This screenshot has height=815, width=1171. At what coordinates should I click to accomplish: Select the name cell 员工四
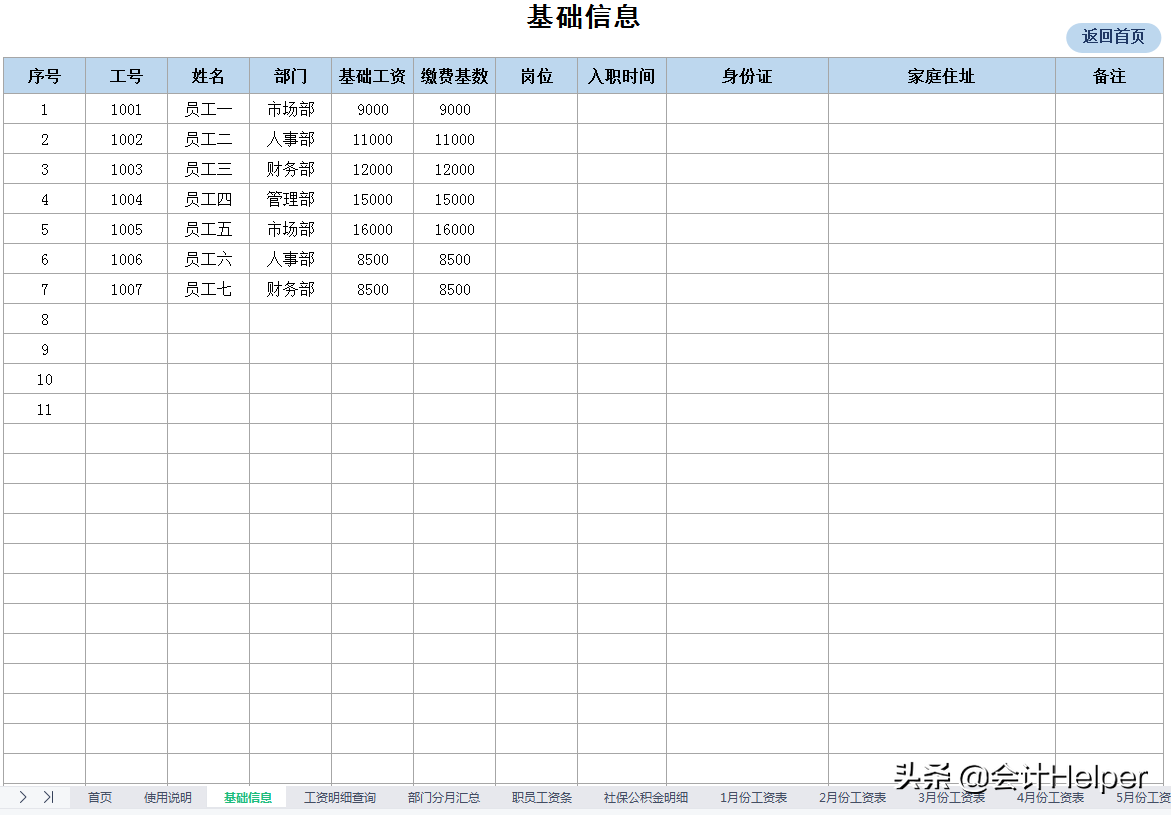point(208,199)
